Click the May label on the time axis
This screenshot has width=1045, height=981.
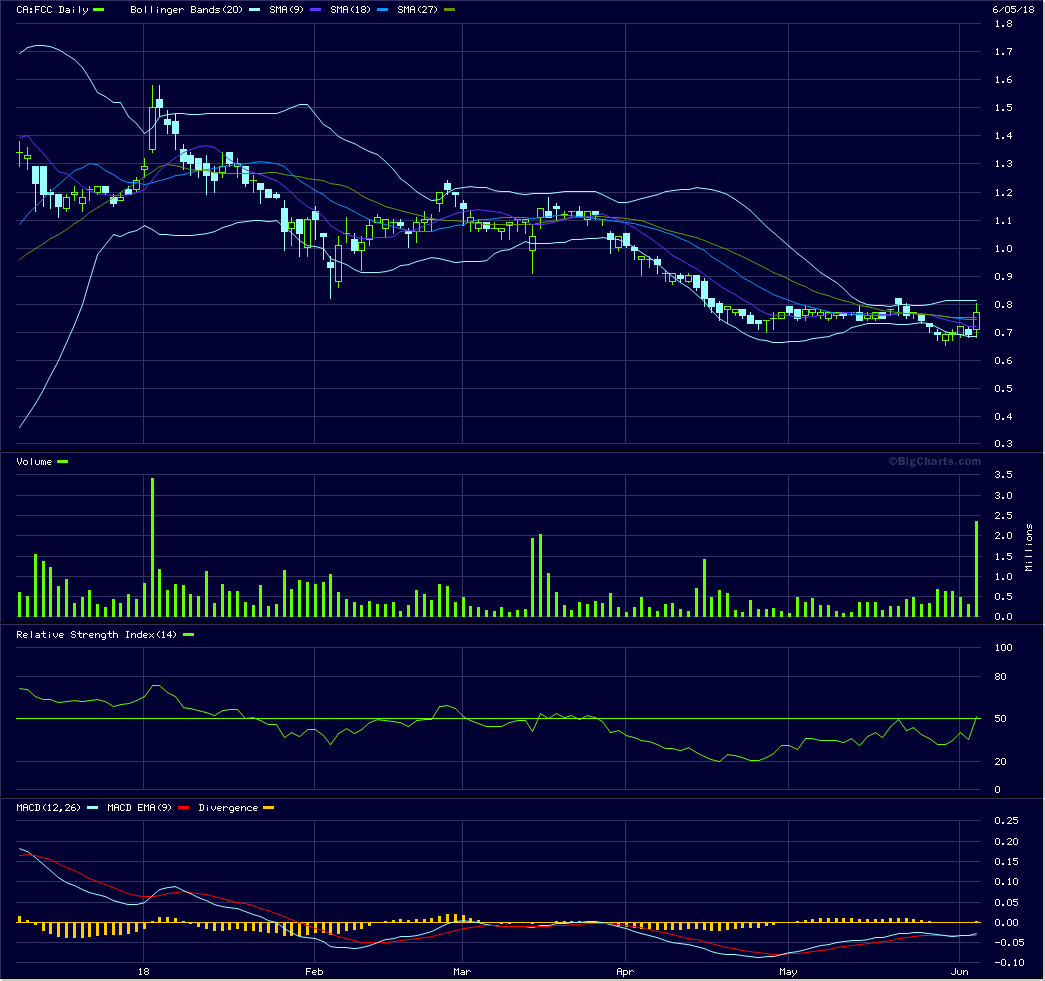788,971
